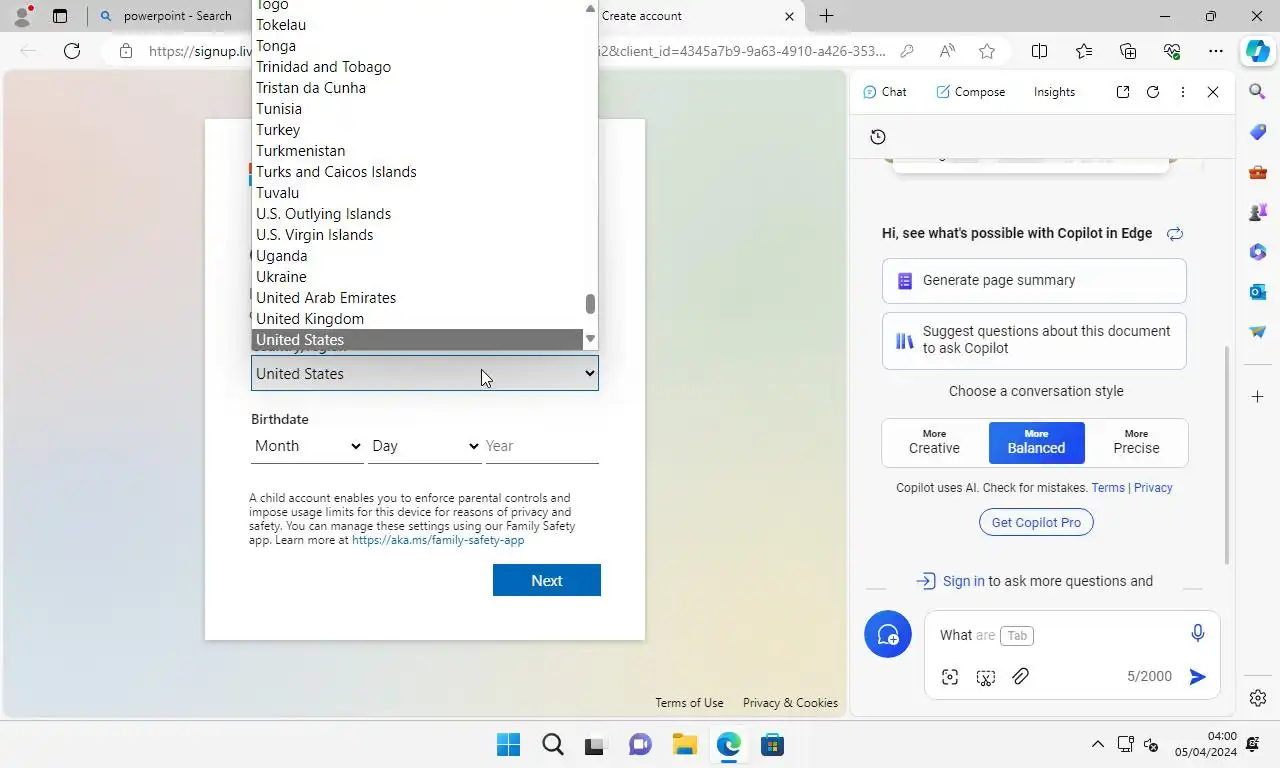Viewport: 1280px width, 768px height.
Task: Open sidebar Tools briefcase icon
Action: pos(1258,172)
